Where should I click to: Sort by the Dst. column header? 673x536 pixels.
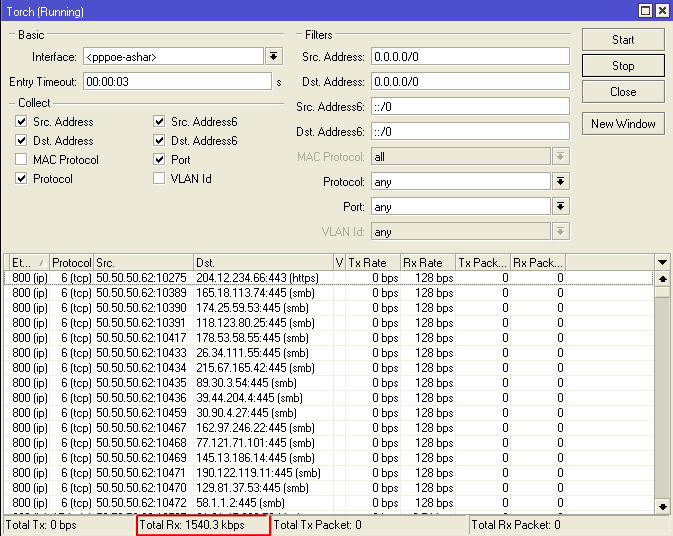tap(263, 262)
